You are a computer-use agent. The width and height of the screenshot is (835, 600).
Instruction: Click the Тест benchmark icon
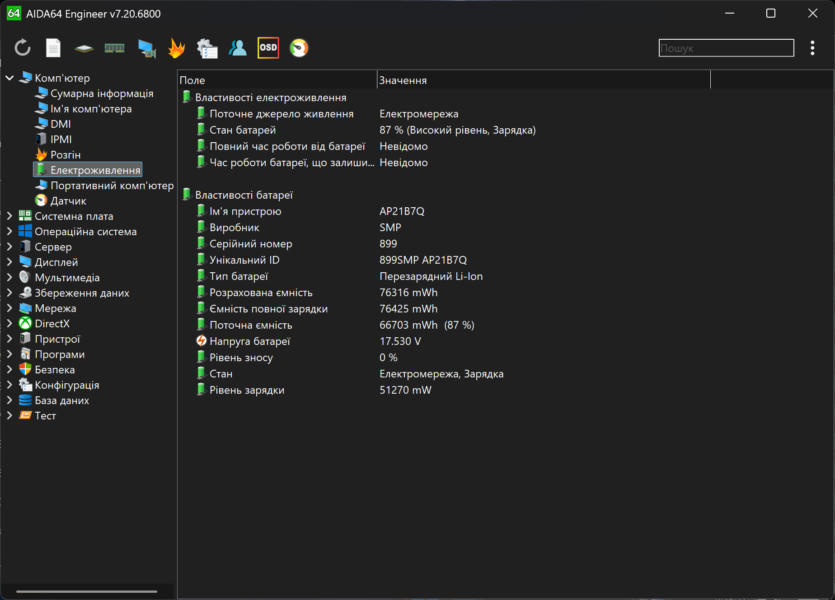pos(24,416)
